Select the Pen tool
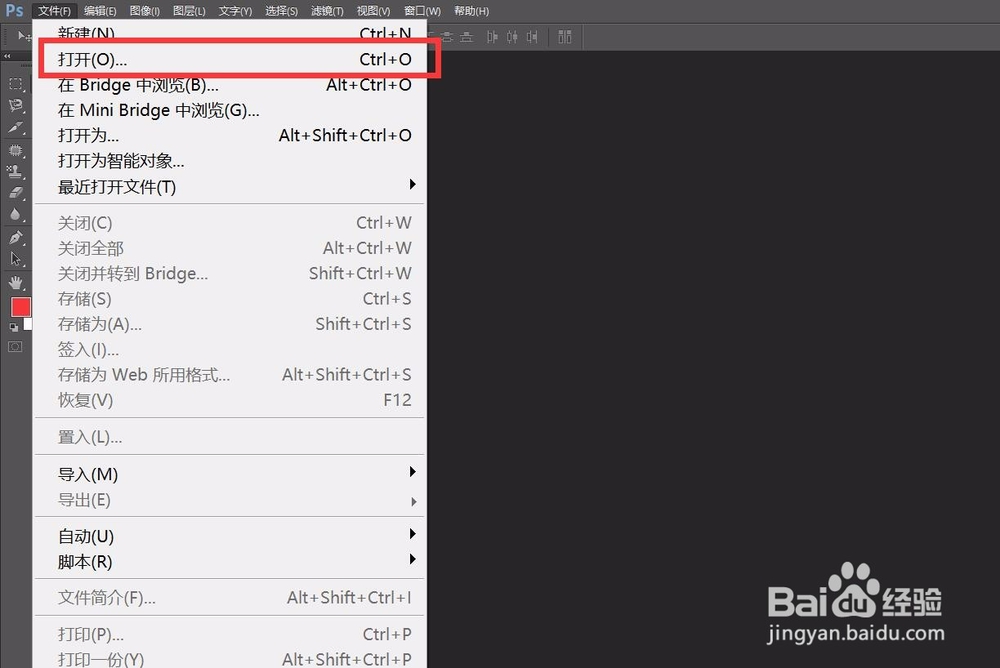This screenshot has width=1000, height=668. pyautogui.click(x=15, y=237)
